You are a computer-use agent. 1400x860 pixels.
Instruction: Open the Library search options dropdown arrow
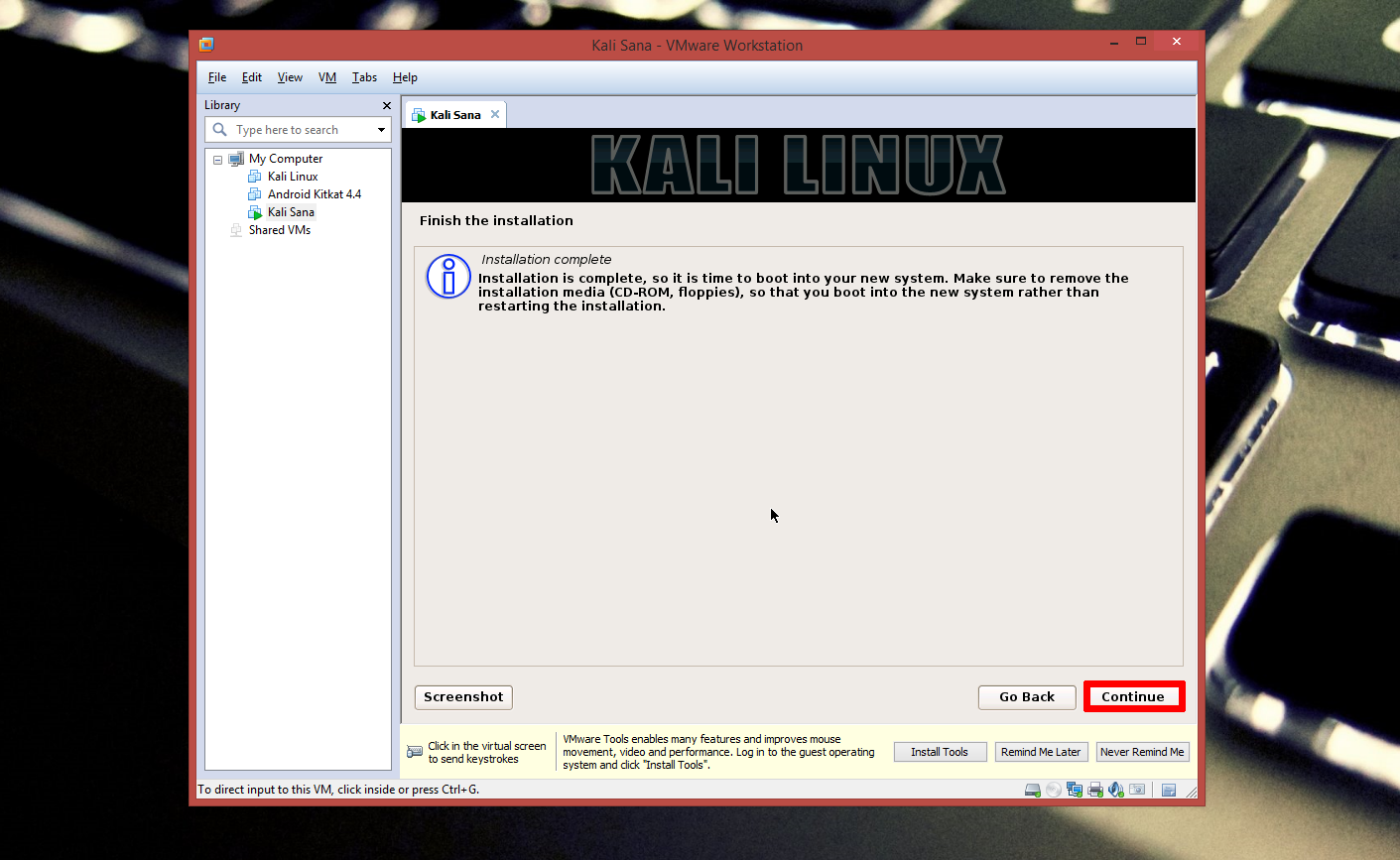coord(381,130)
